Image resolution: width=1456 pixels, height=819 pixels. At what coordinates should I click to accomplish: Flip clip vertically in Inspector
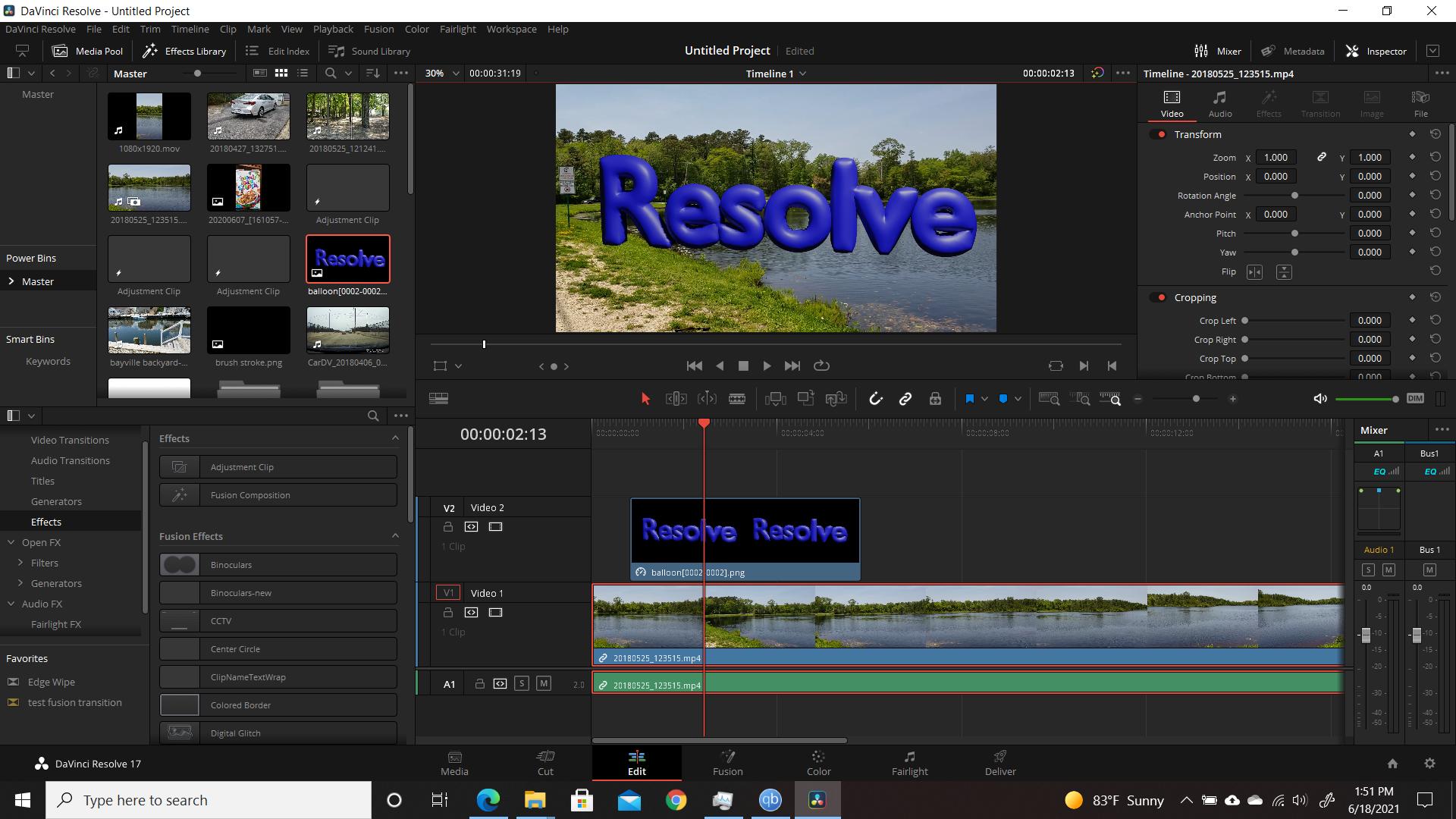pyautogui.click(x=1284, y=271)
